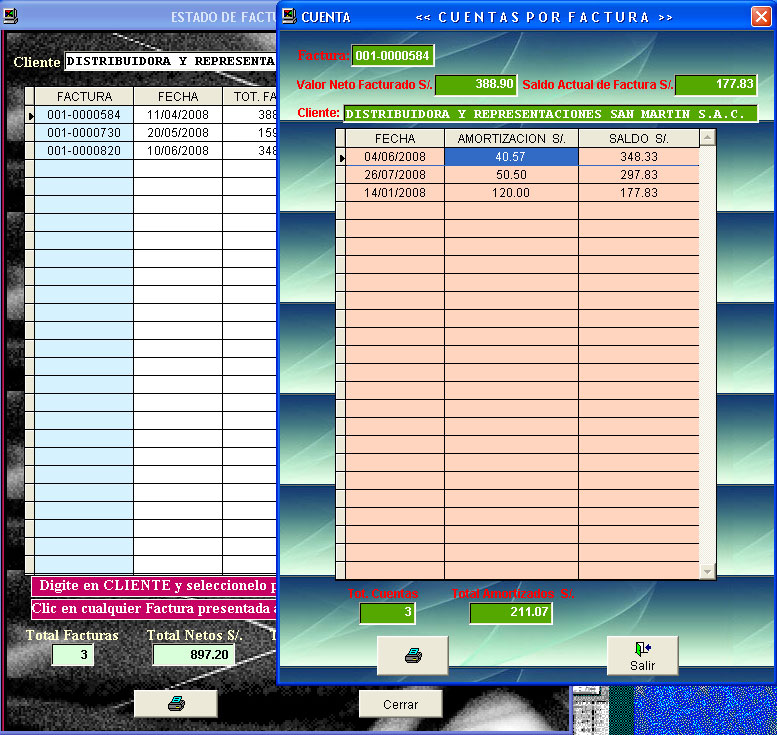Screen dimensions: 777x735
Task: Click the AMORTIZACION S/. column header
Action: coord(511,138)
